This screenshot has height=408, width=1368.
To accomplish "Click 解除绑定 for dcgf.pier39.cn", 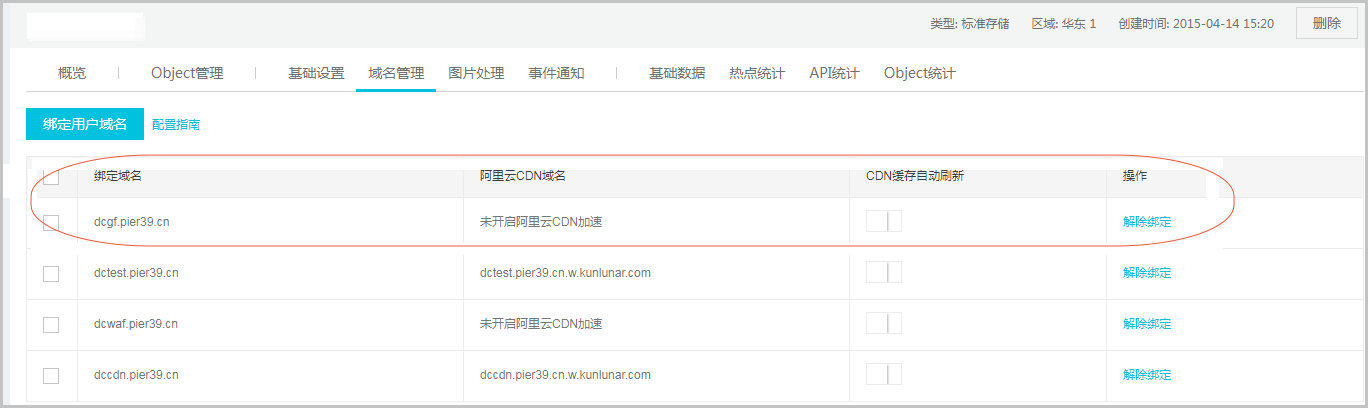I will [1147, 222].
